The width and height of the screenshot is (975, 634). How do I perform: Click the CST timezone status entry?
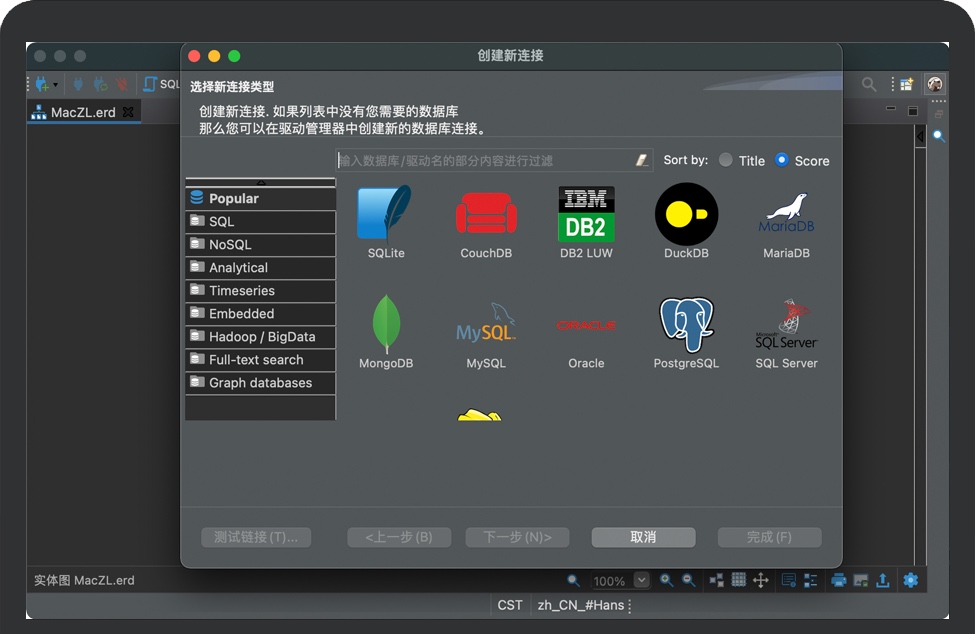point(510,605)
